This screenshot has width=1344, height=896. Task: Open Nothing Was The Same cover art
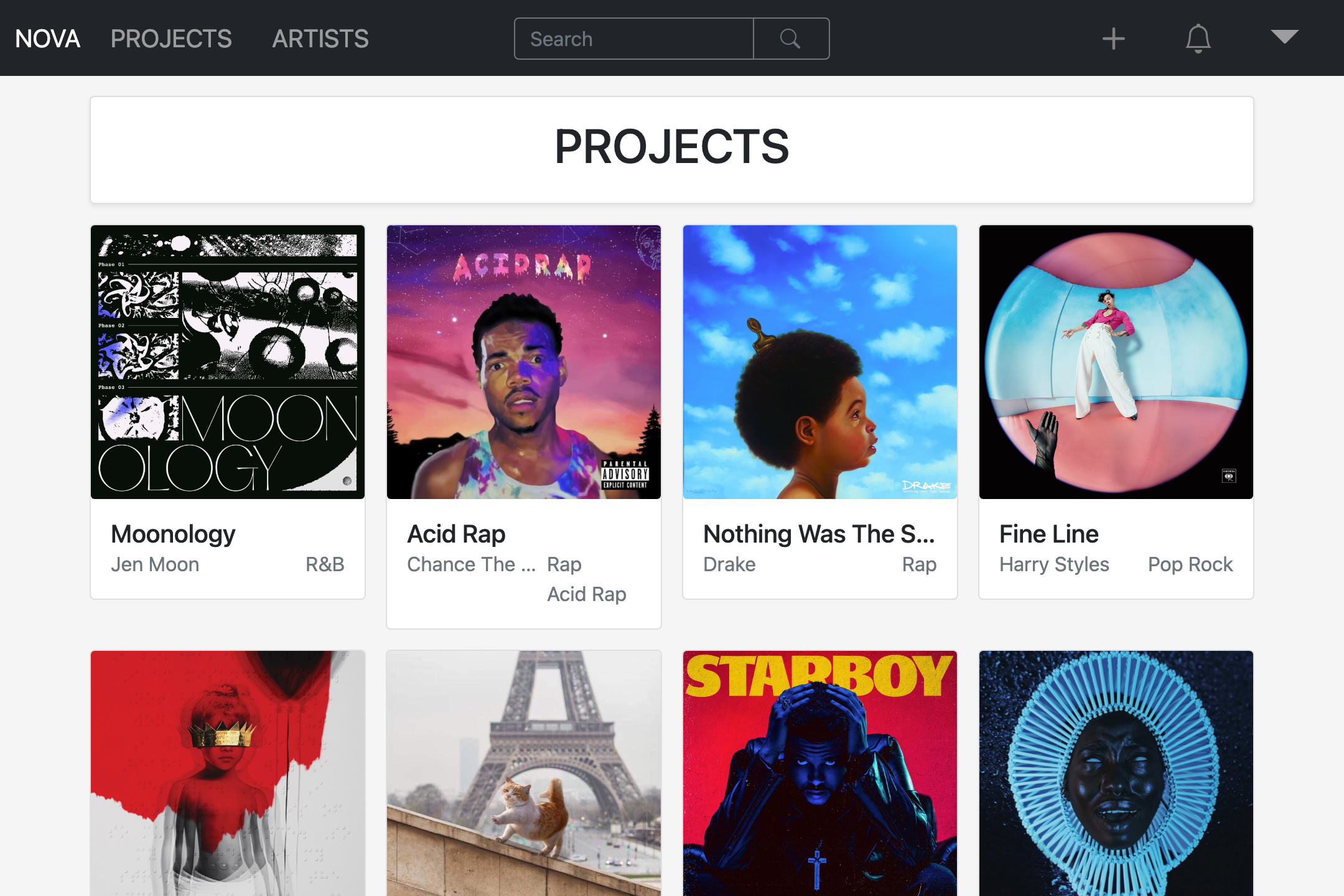tap(820, 362)
